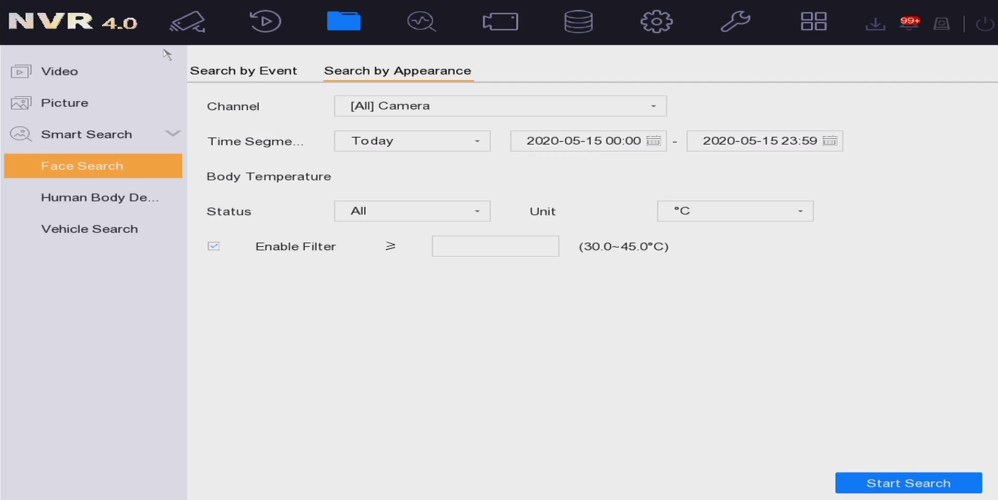Open the storage database icon

578,21
